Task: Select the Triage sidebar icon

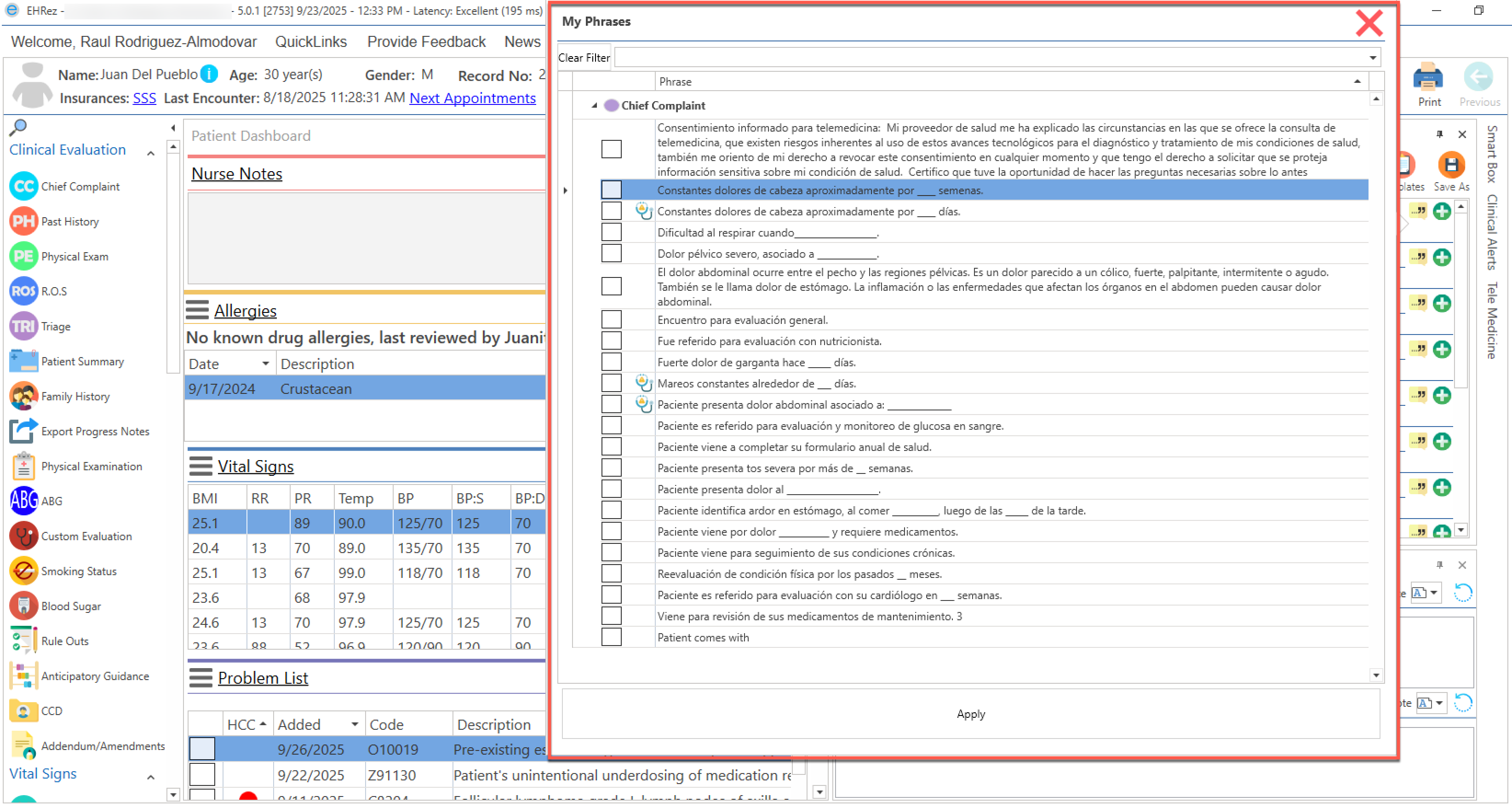Action: [23, 327]
